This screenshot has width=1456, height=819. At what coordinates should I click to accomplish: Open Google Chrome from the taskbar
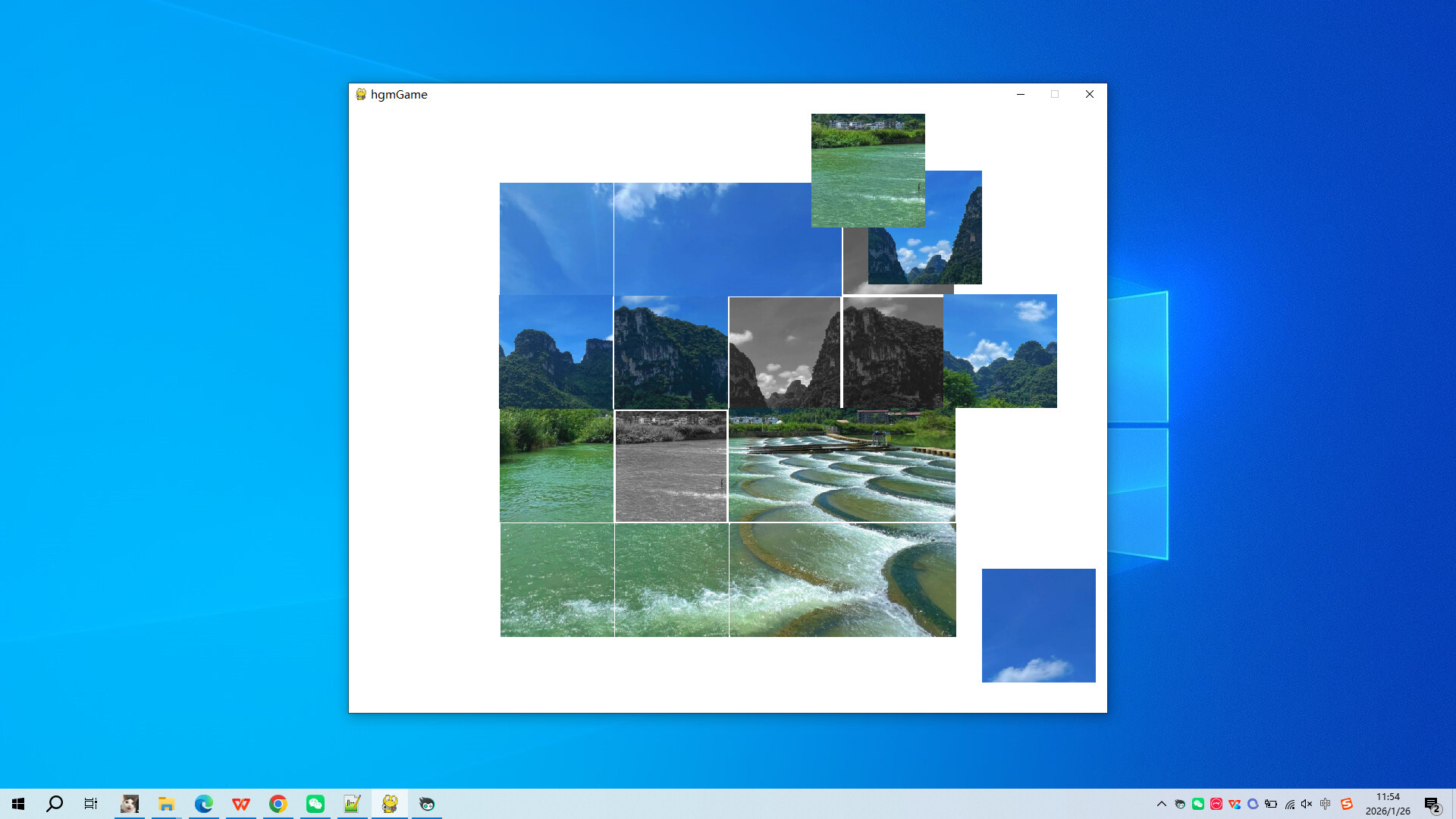(x=278, y=803)
